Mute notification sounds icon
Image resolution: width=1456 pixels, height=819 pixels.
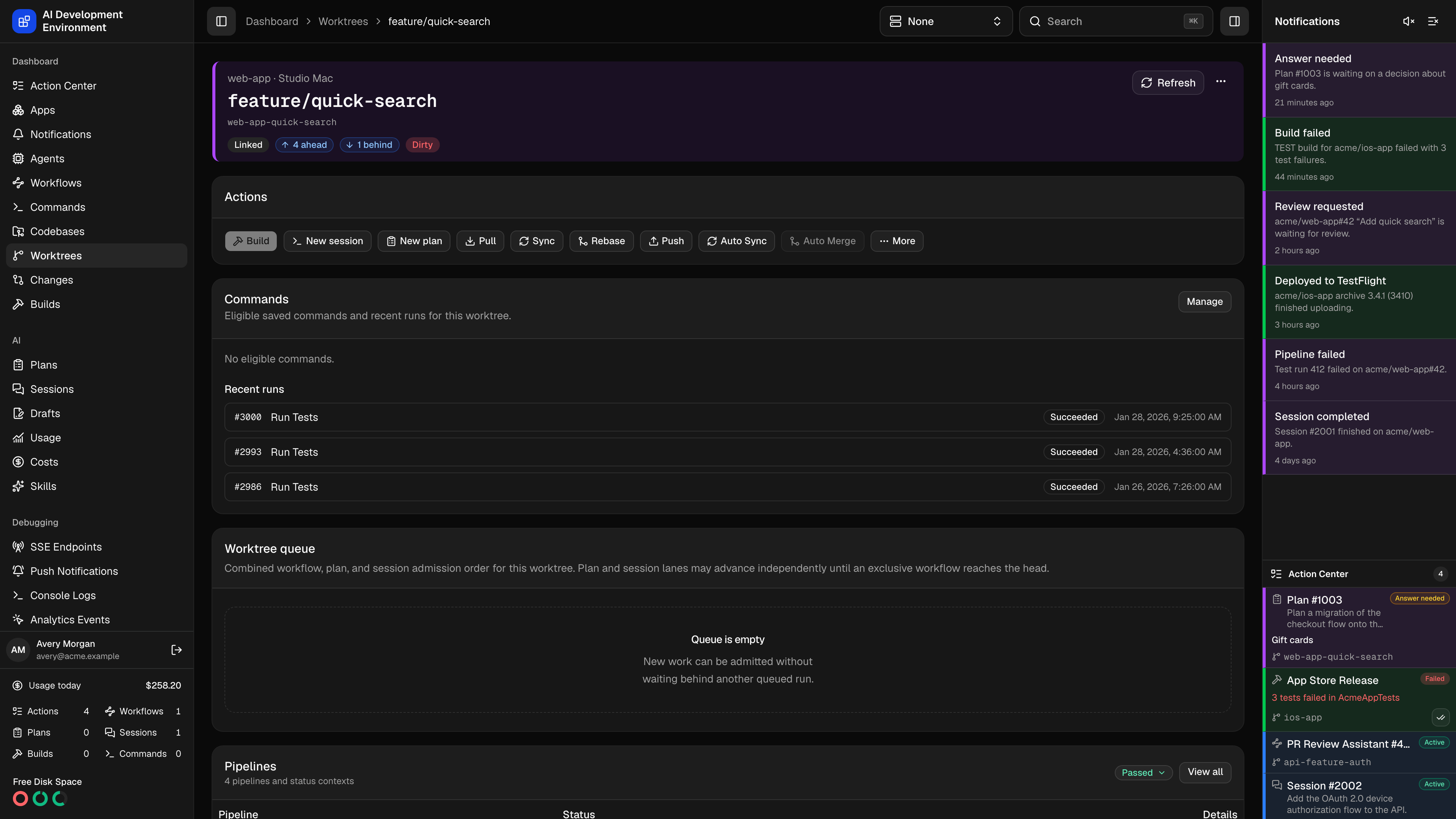pos(1409,22)
